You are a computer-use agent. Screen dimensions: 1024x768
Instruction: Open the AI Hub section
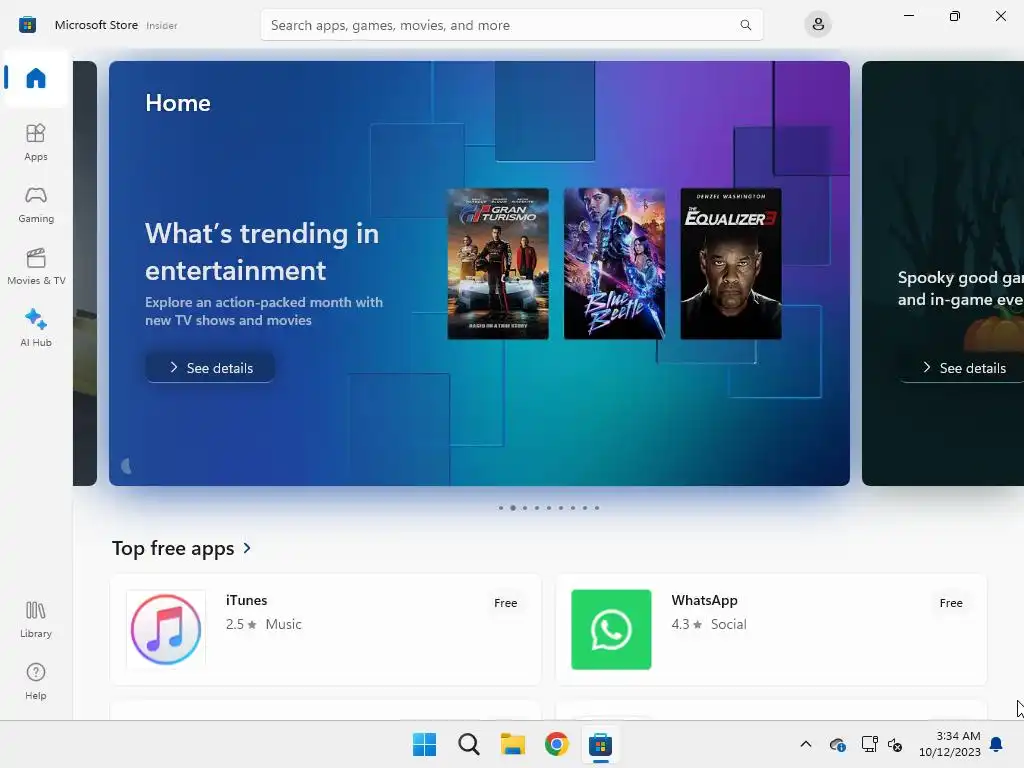tap(36, 328)
